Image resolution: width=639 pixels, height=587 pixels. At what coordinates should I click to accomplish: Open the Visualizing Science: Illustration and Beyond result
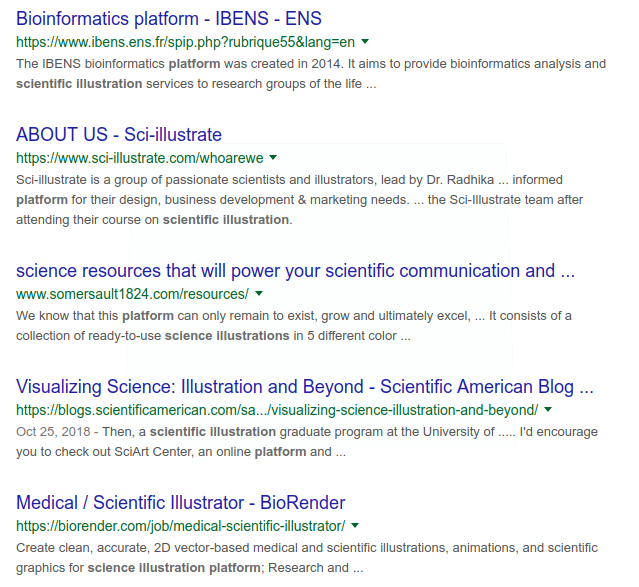pos(305,386)
